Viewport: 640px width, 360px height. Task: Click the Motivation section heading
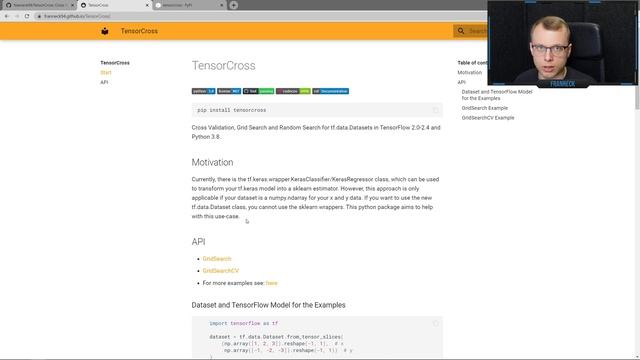coord(212,162)
